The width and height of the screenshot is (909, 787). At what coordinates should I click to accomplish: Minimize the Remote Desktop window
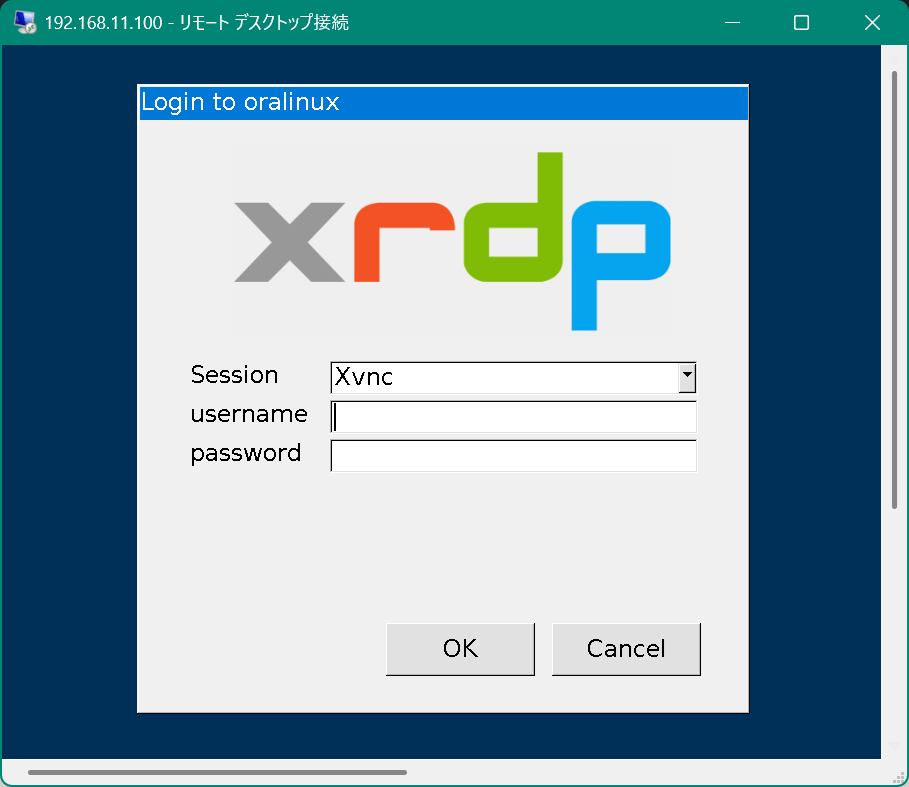(731, 22)
